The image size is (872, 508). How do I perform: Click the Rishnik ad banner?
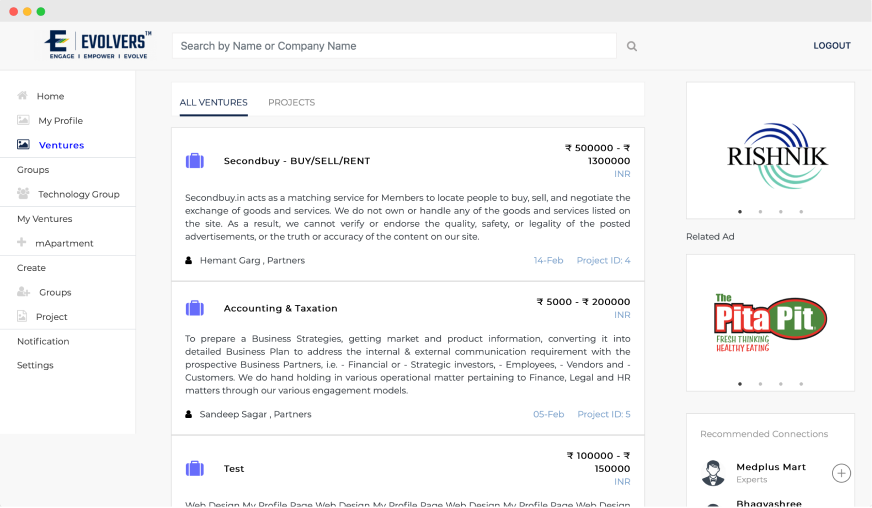coord(770,150)
